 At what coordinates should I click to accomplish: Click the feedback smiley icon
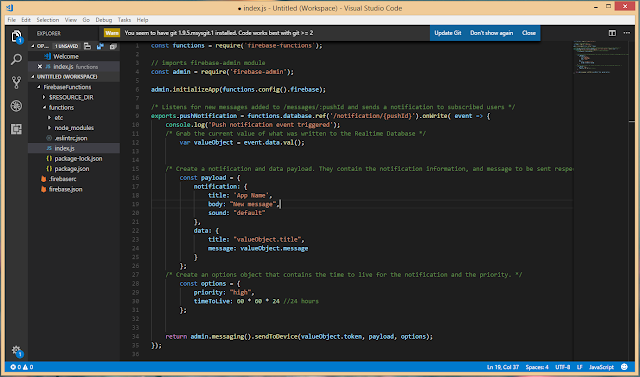[x=624, y=367]
